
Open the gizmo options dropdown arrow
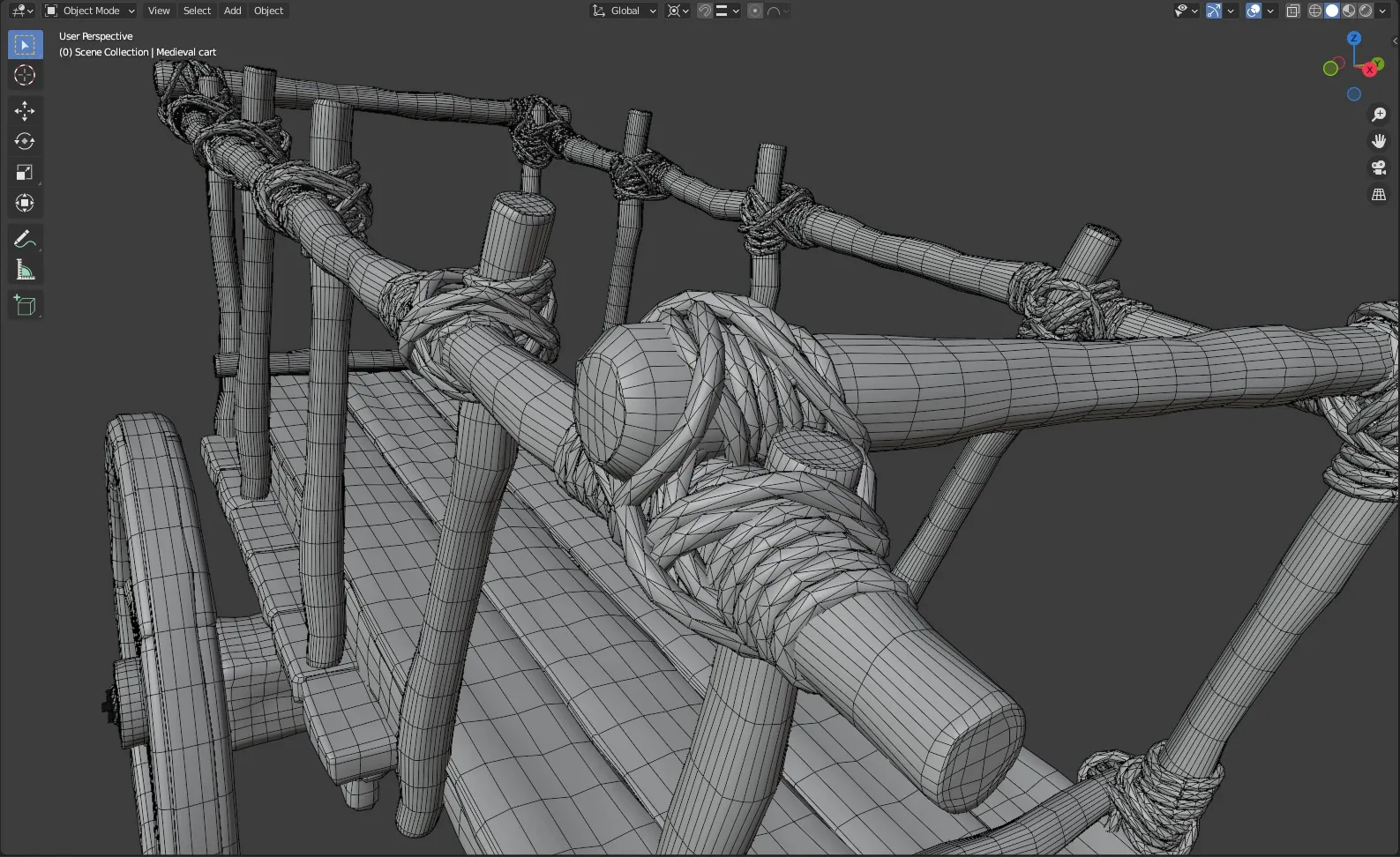[x=1231, y=11]
